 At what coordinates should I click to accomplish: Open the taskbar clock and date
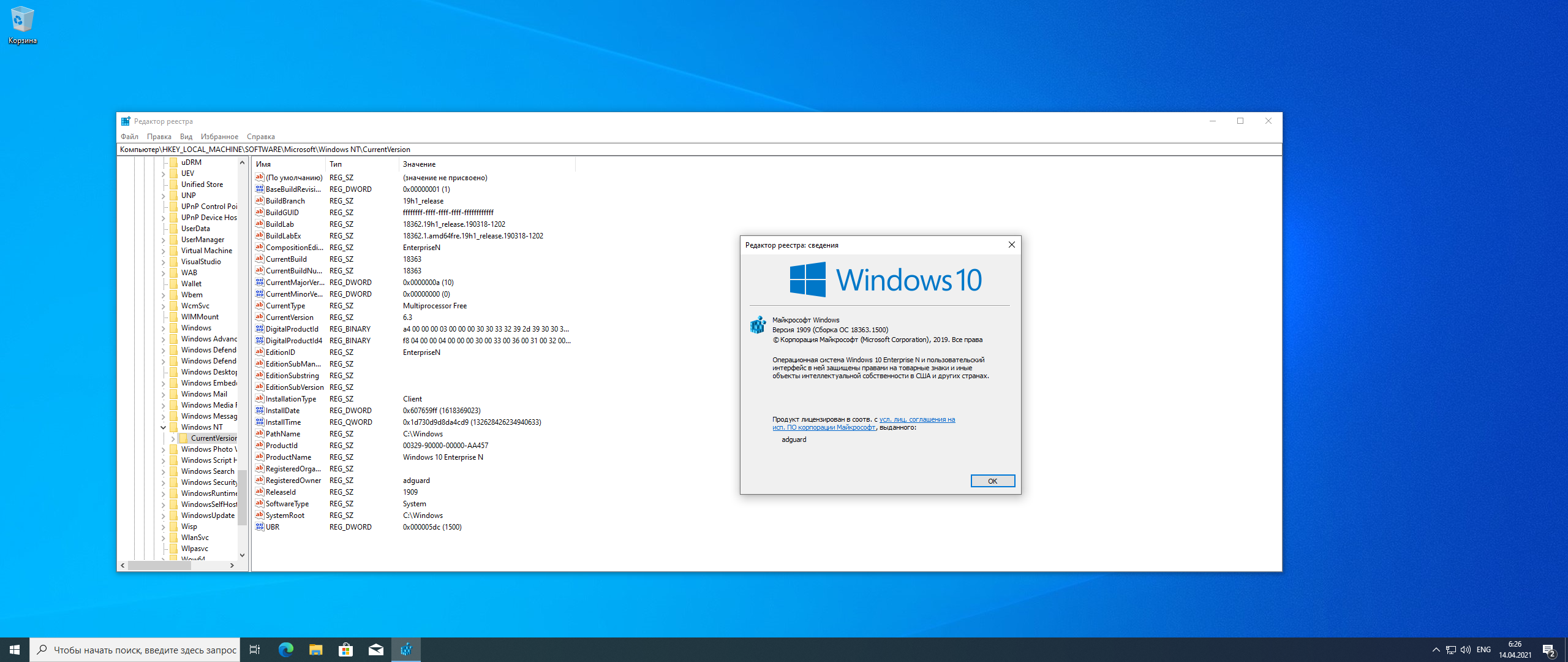(x=1515, y=650)
